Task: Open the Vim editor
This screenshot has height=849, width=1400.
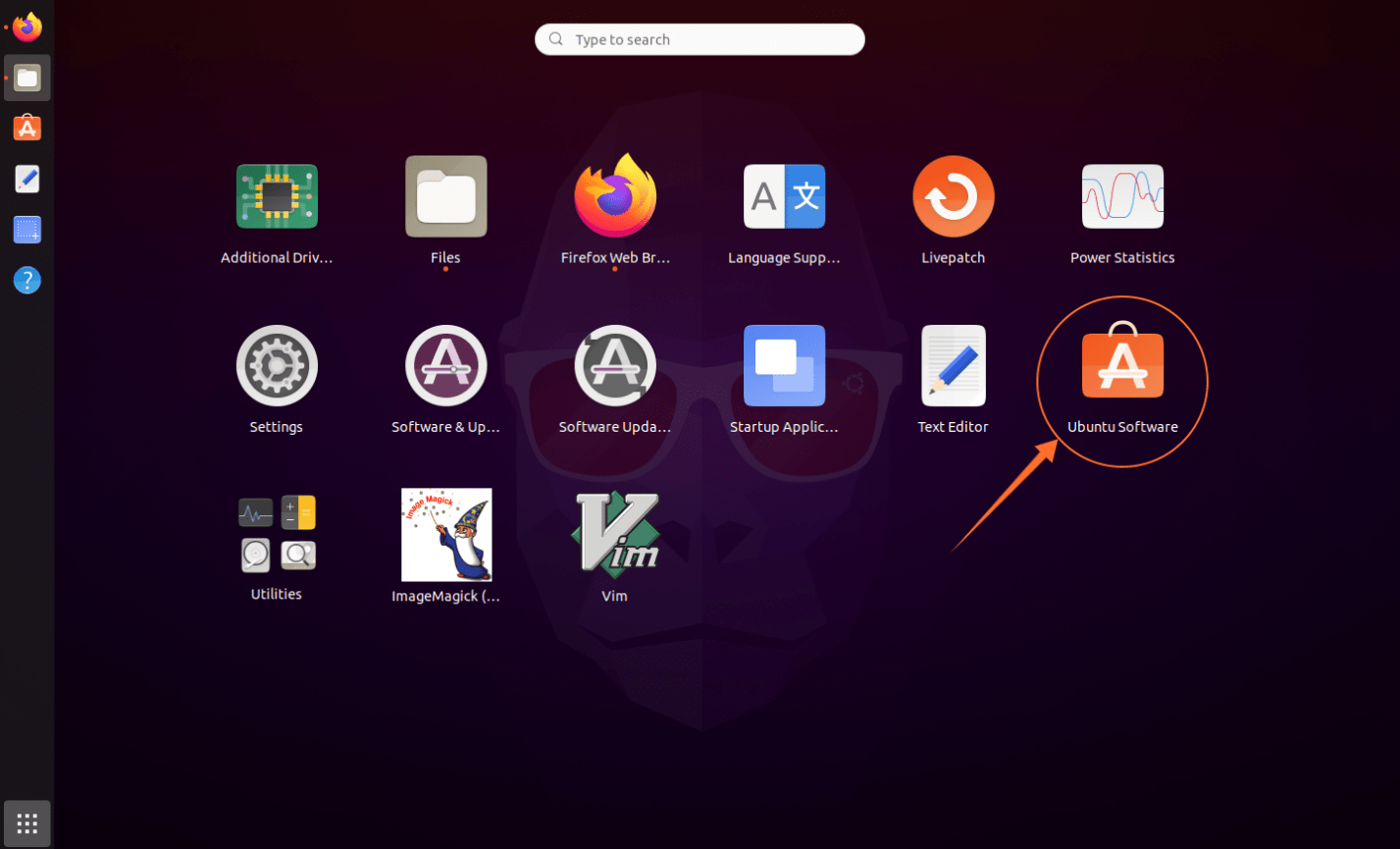Action: (615, 535)
